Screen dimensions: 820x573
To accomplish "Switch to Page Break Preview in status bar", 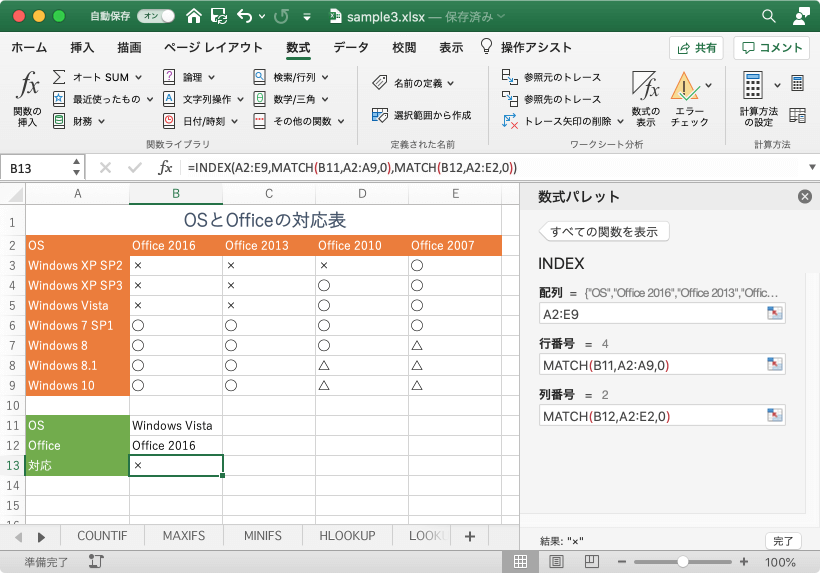I will tap(591, 562).
